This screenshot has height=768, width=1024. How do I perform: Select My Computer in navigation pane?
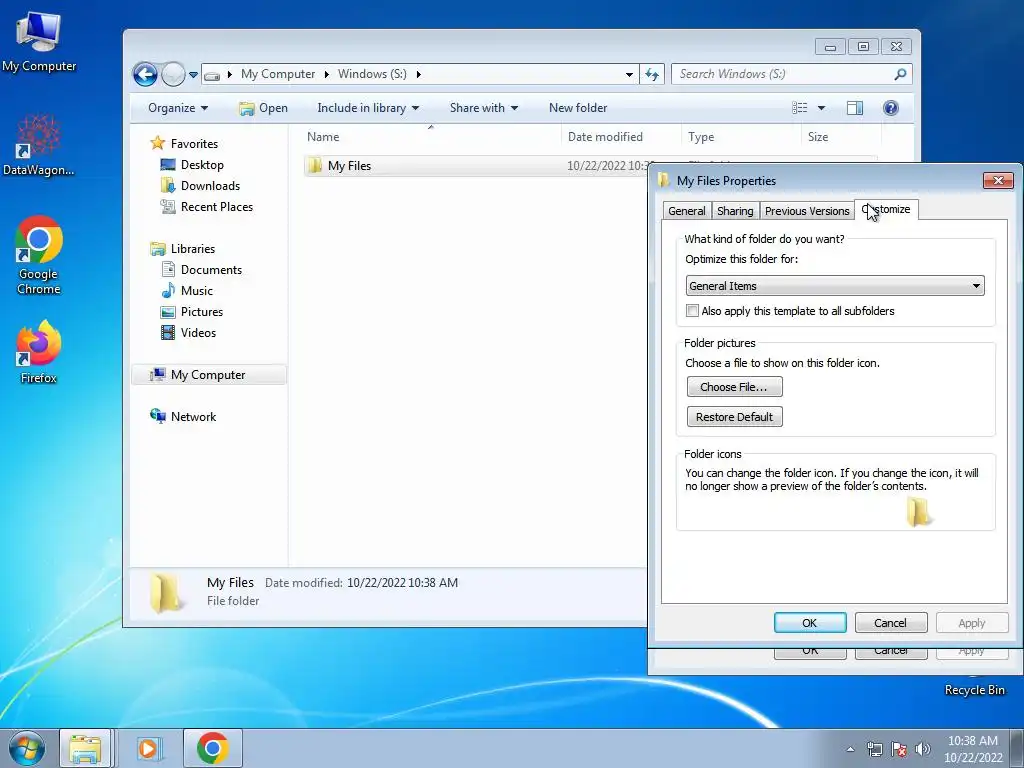tap(208, 375)
